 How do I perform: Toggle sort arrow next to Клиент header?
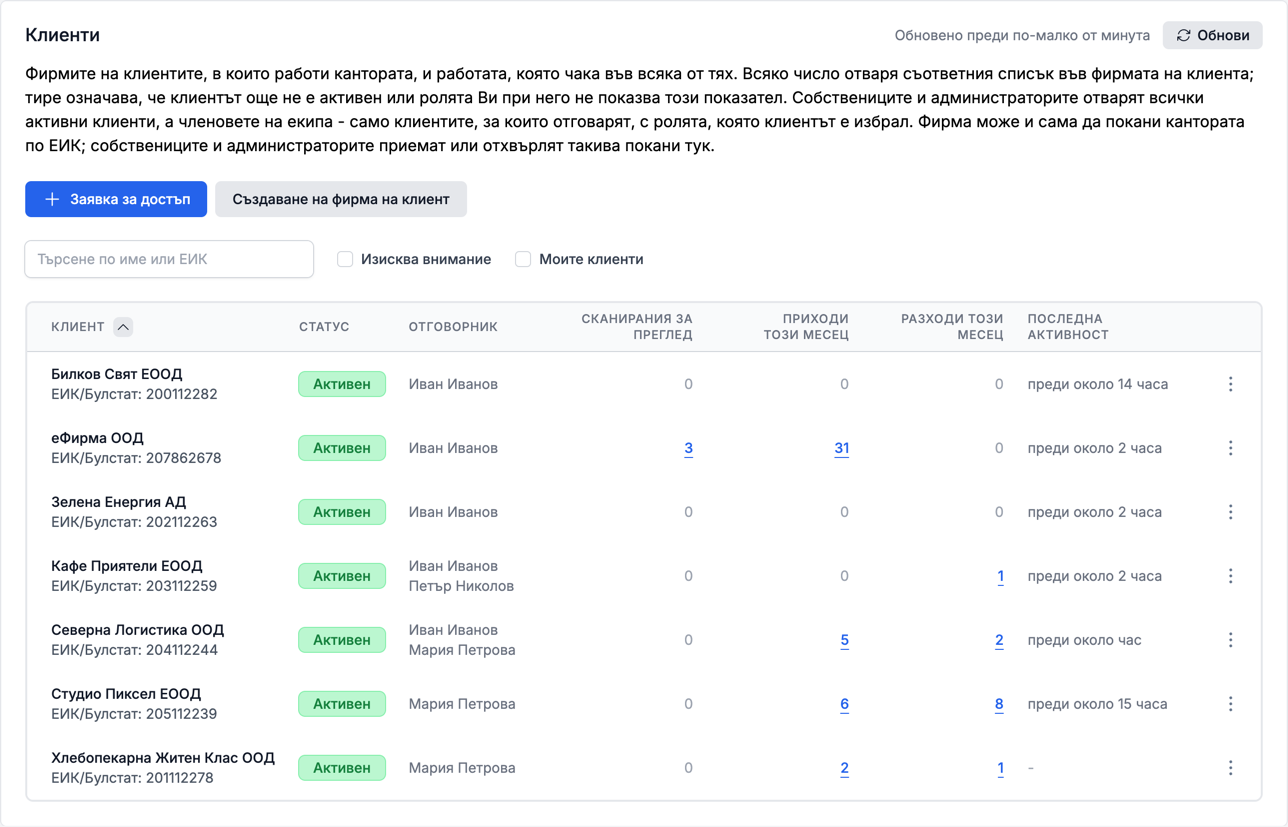[x=123, y=327]
